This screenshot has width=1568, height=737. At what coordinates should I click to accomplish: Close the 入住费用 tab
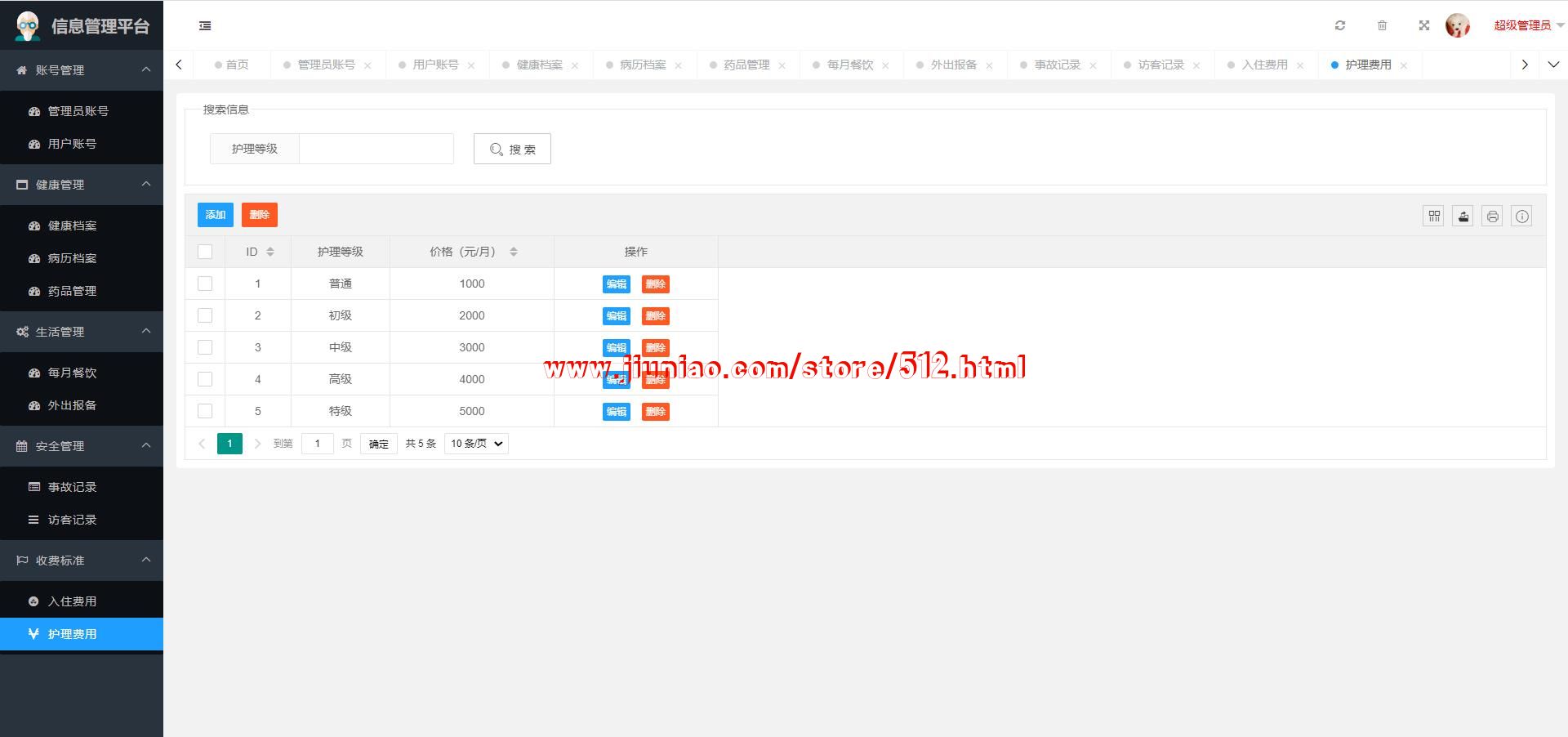click(1300, 65)
